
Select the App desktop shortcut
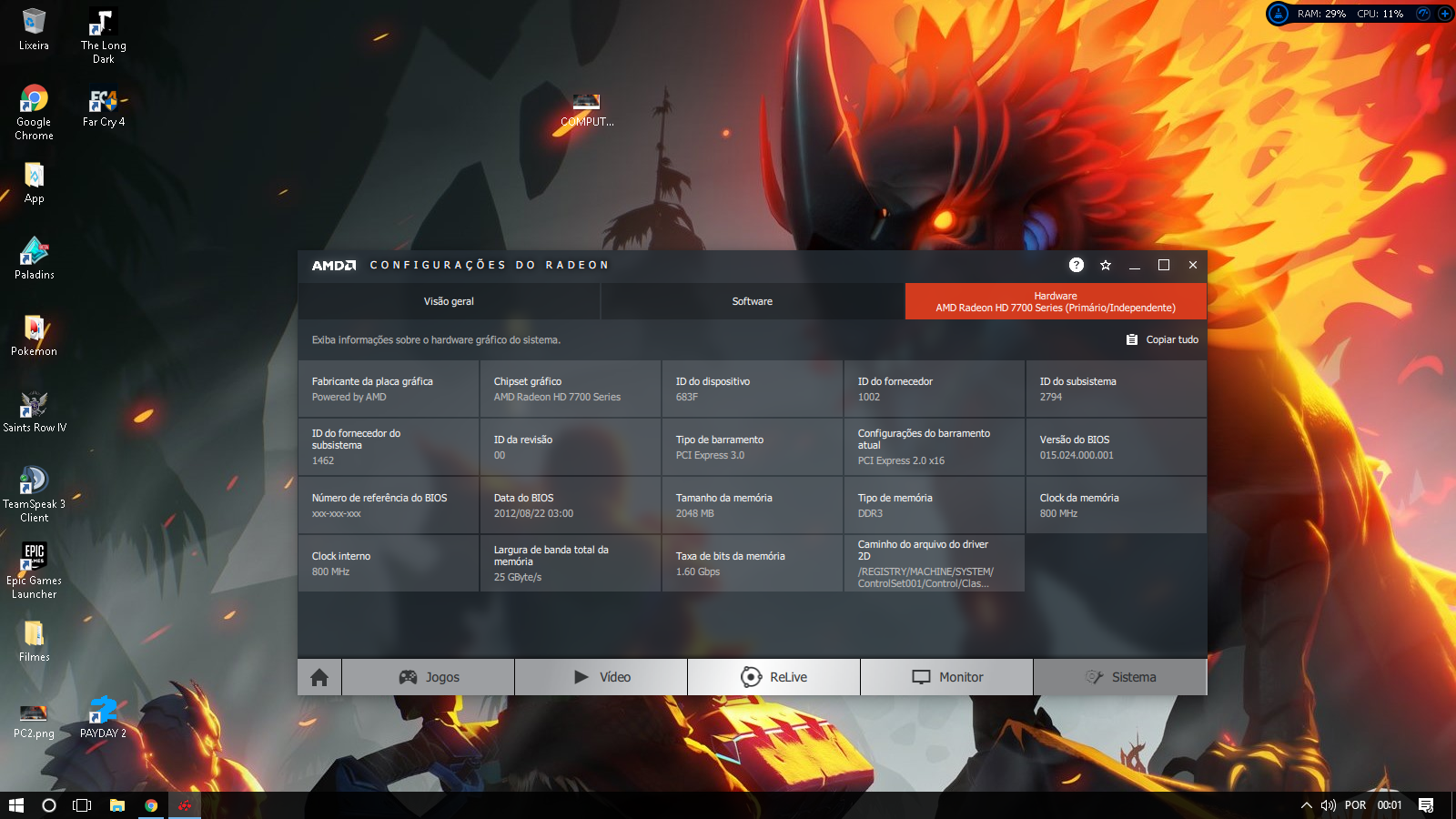coord(34,183)
